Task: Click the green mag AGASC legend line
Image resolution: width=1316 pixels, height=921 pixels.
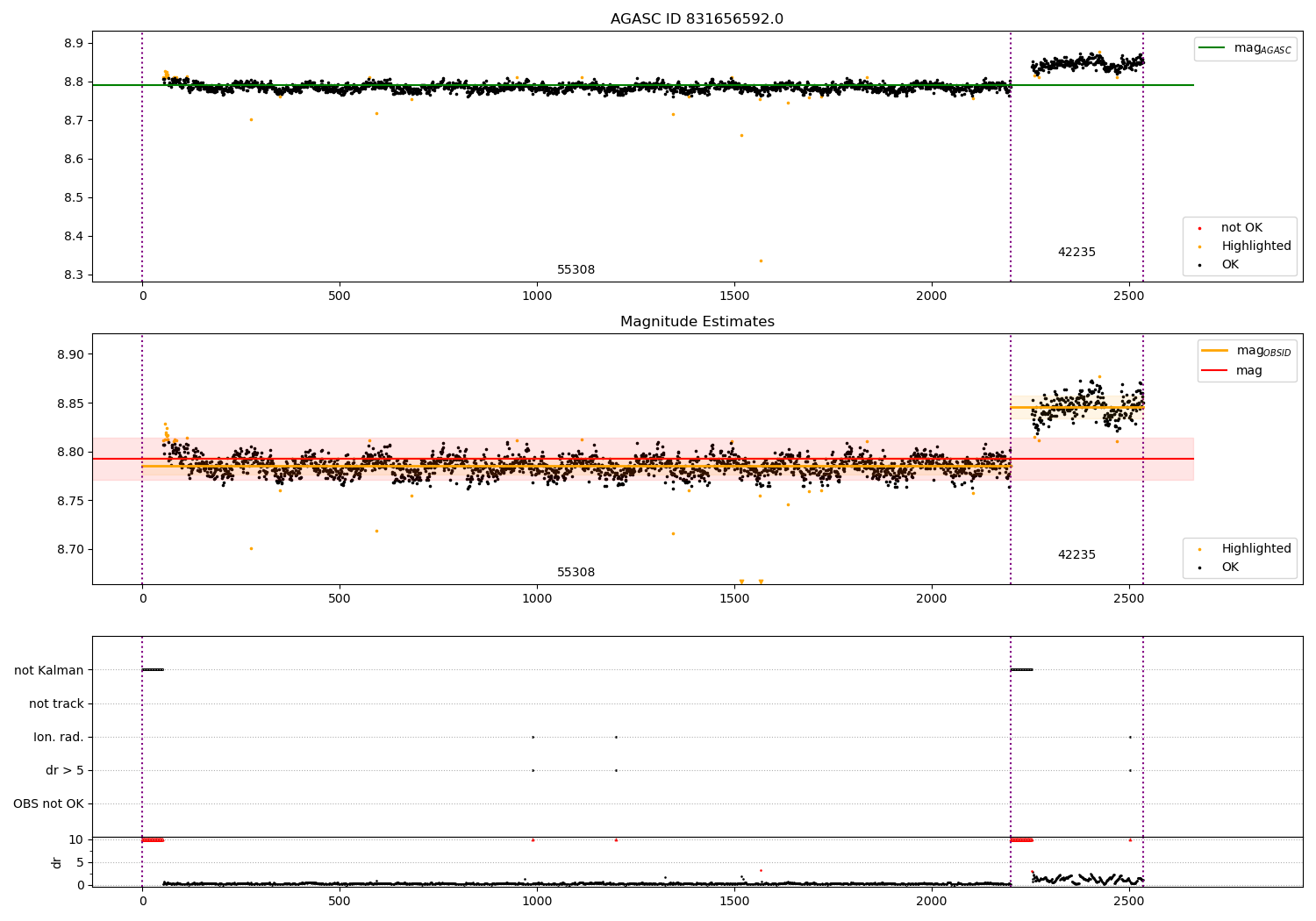Action: tap(1213, 48)
